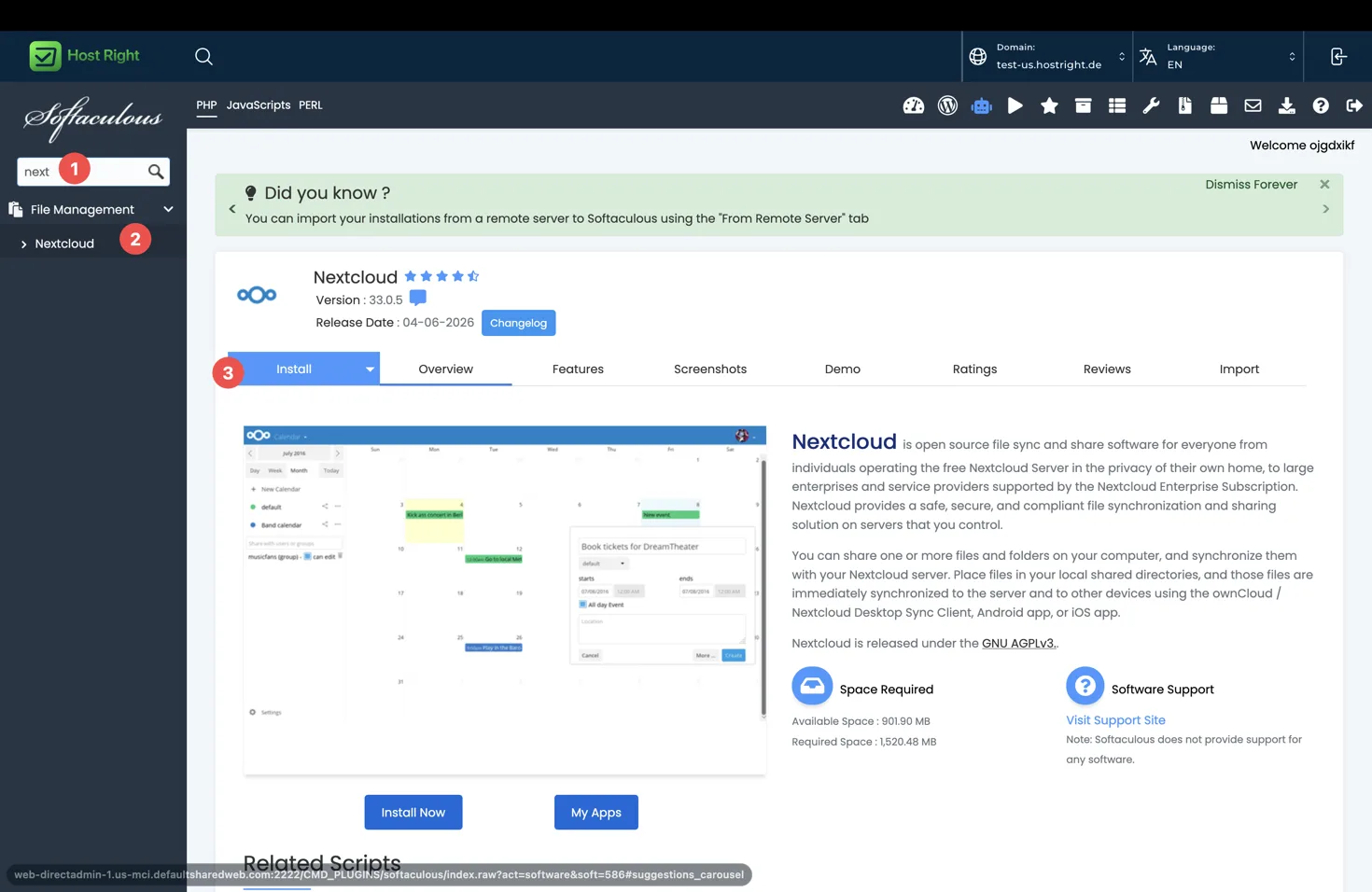This screenshot has height=892, width=1372.
Task: Select Nextcloud in the sidebar list
Action: coord(64,244)
